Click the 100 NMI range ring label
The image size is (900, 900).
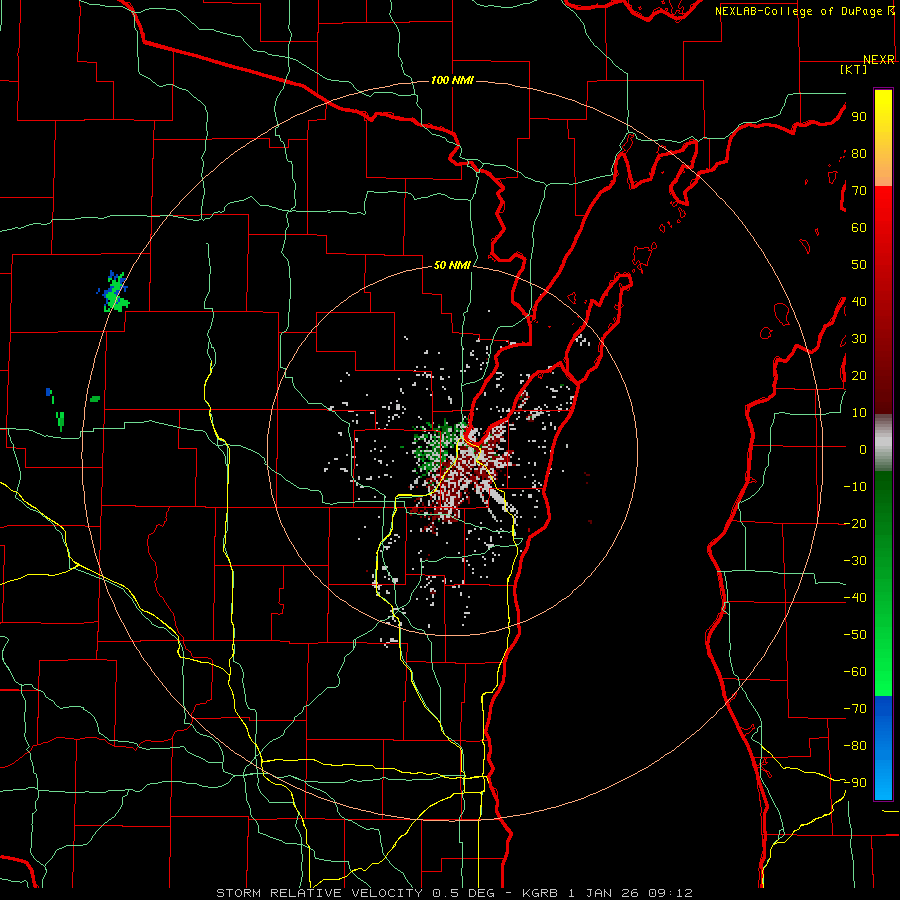(x=452, y=80)
